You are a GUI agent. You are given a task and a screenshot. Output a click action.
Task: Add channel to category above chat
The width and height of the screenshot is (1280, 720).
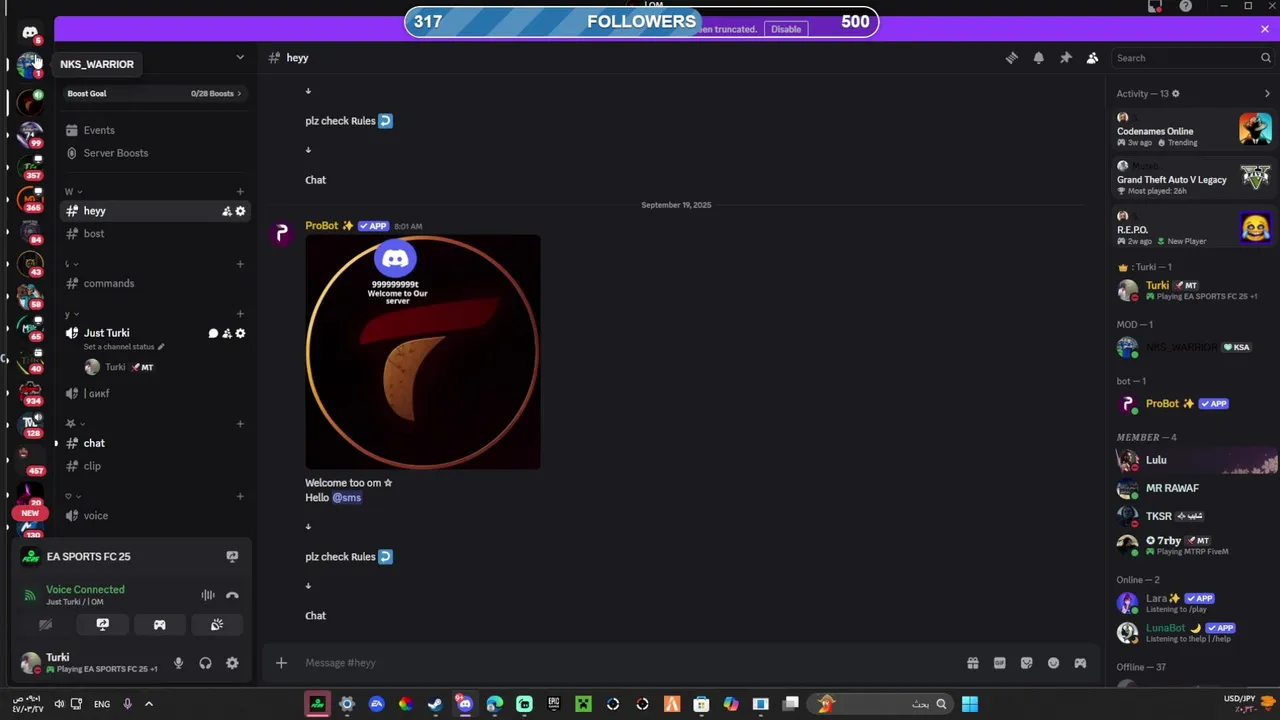[x=240, y=424]
